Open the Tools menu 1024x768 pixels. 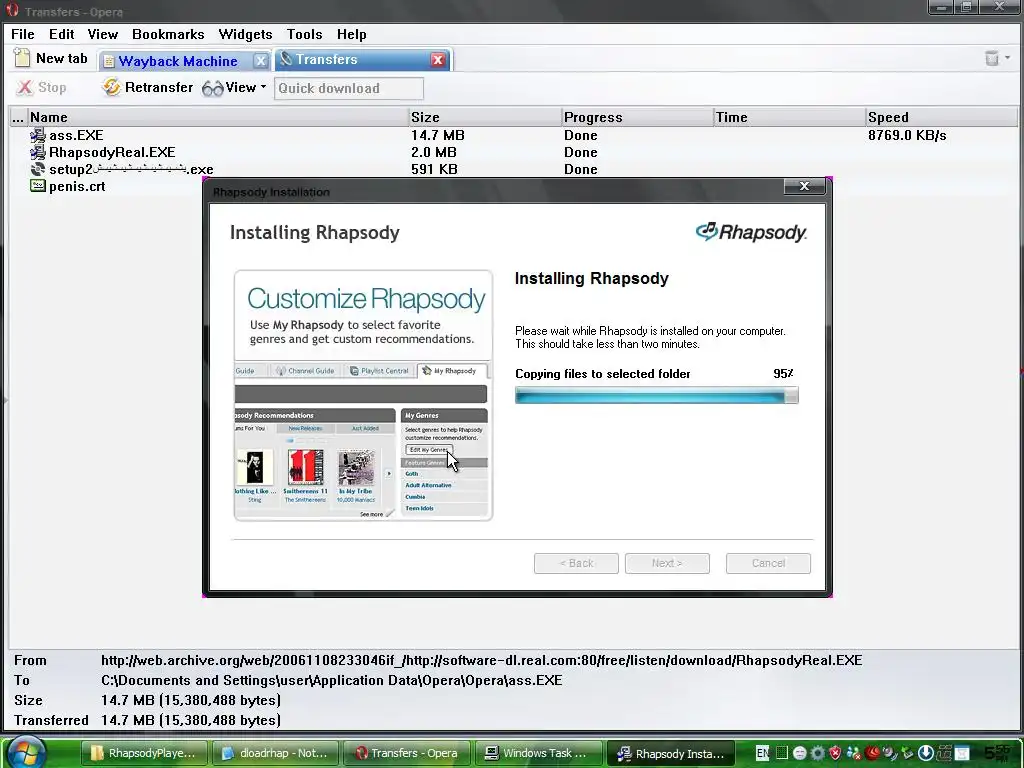(x=304, y=34)
